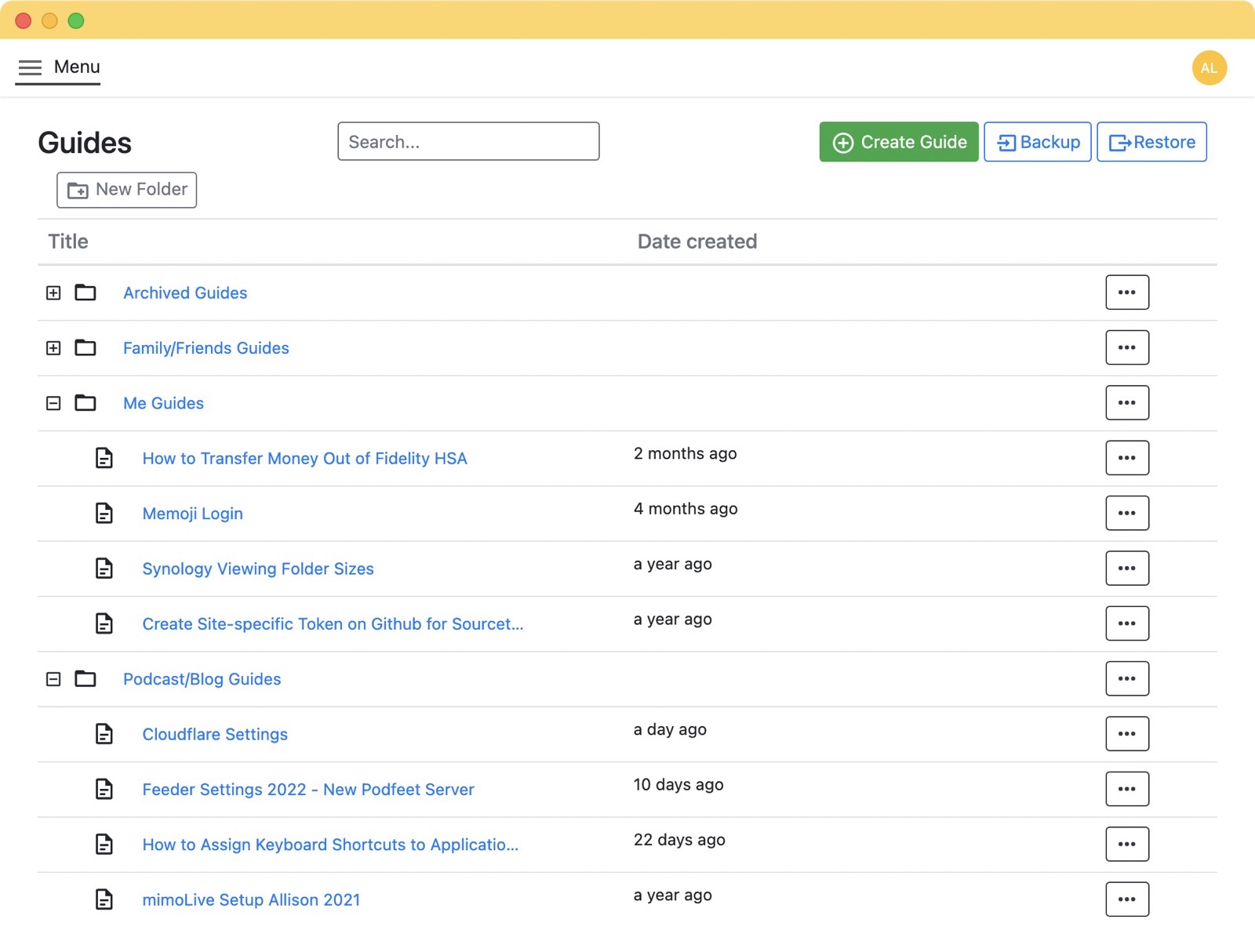Open the hamburger Menu
Image resolution: width=1255 pixels, height=952 pixels.
coord(59,67)
